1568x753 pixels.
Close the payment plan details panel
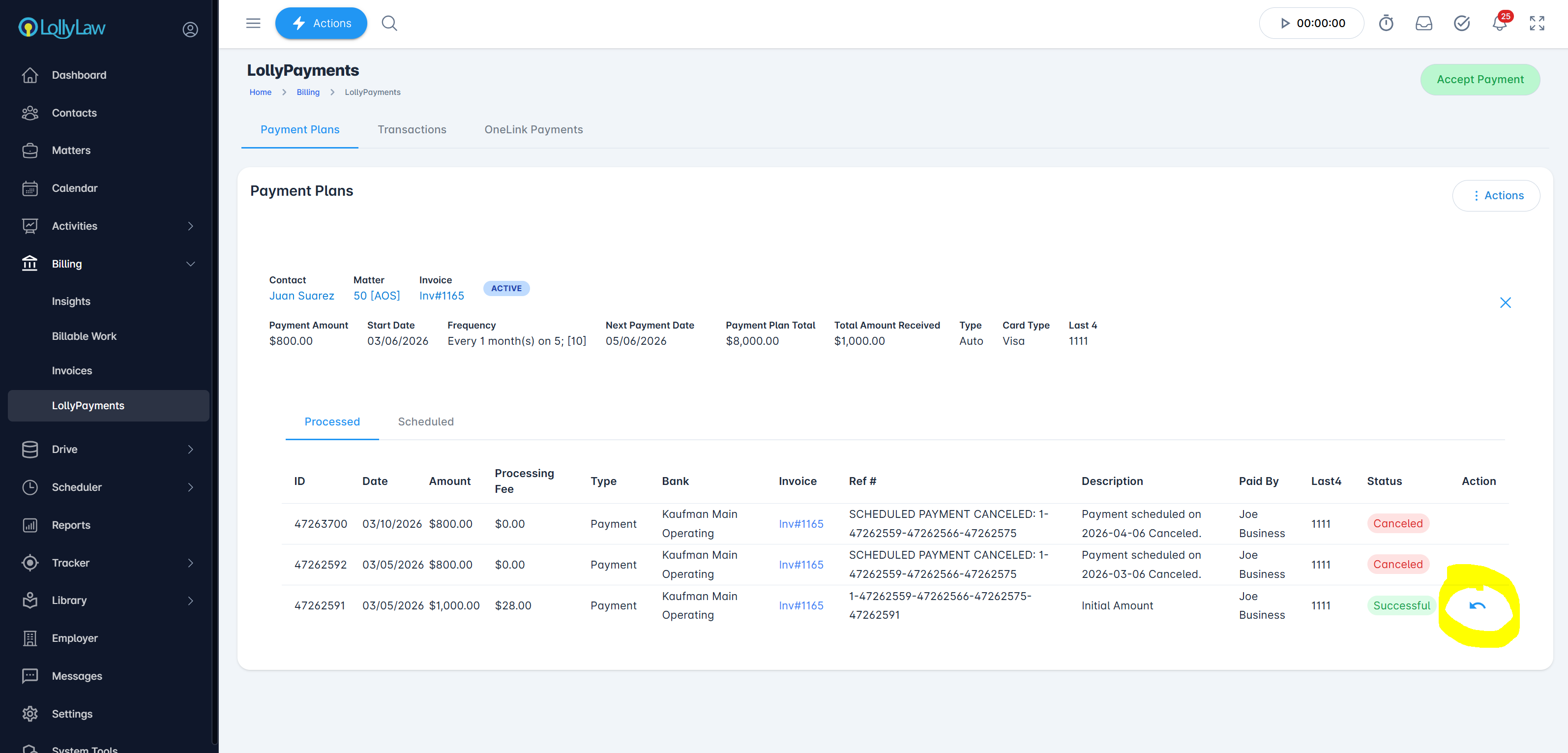point(1505,302)
